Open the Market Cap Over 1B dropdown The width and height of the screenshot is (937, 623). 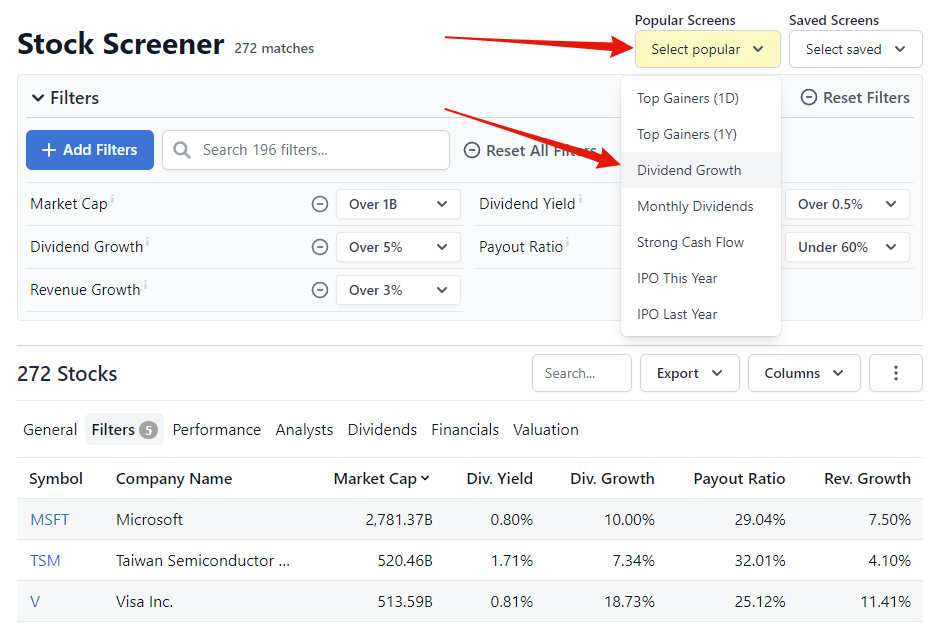tap(398, 204)
